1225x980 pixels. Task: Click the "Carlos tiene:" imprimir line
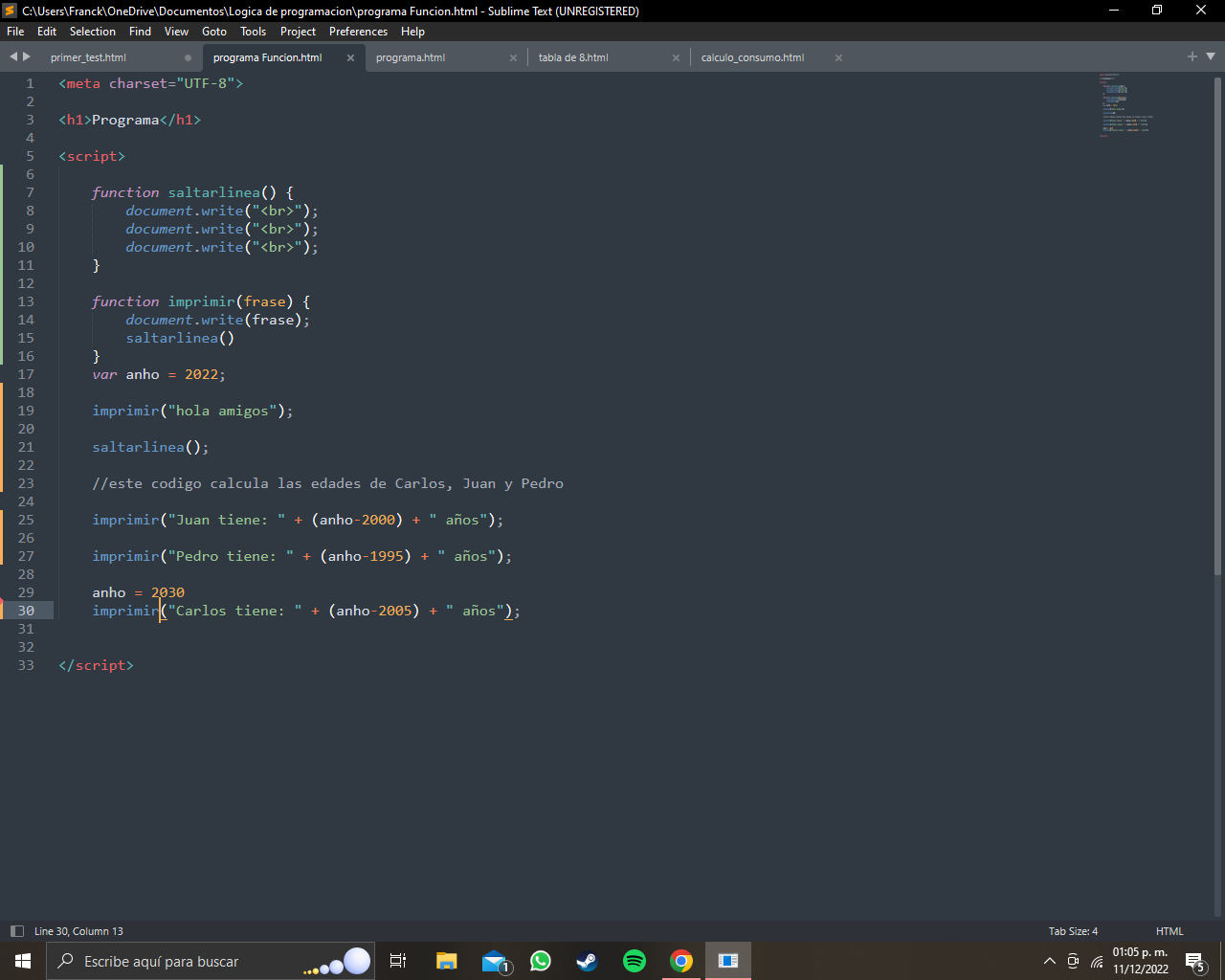[306, 611]
